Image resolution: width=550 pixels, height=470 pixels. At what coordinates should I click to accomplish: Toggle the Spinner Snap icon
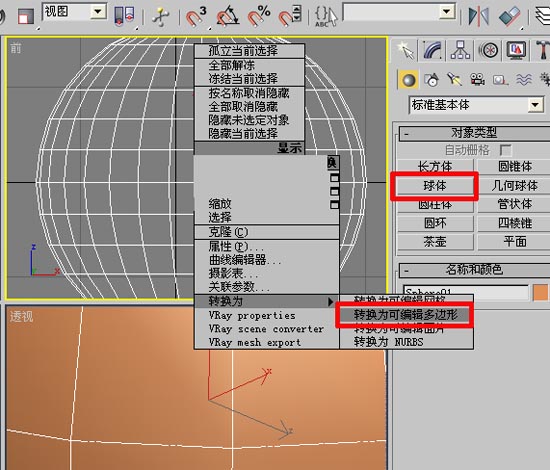click(290, 16)
